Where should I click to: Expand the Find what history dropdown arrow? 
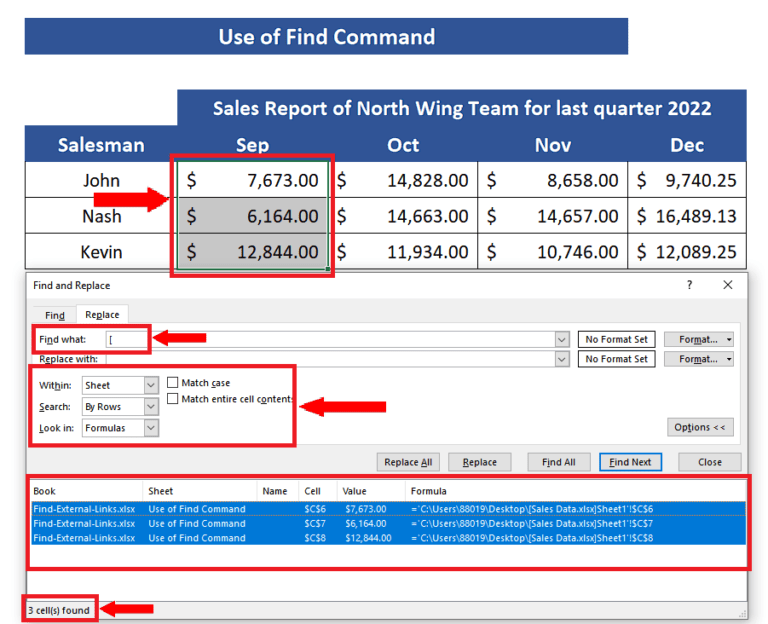point(562,339)
